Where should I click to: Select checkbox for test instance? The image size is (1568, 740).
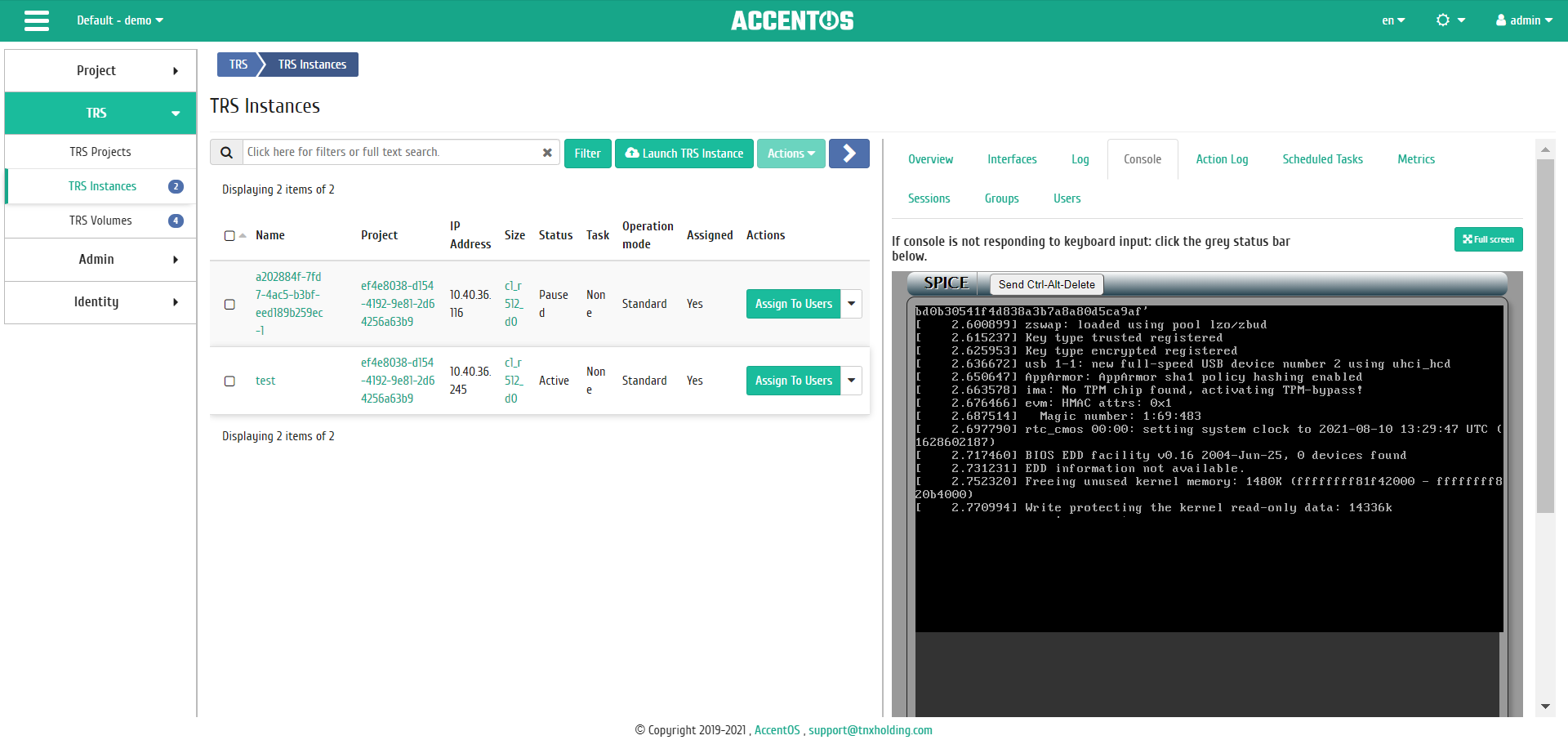[x=229, y=381]
